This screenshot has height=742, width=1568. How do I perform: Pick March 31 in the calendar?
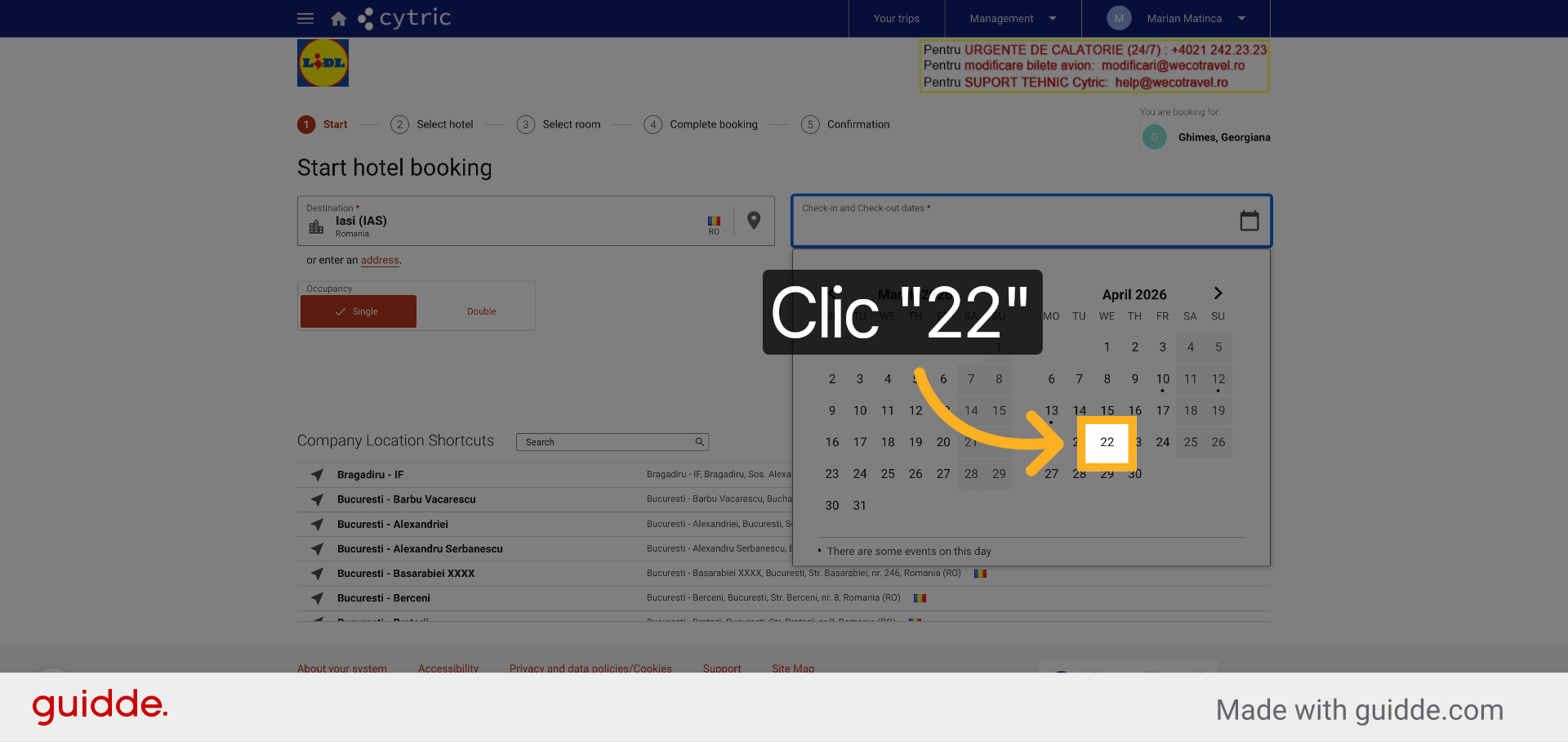[859, 506]
